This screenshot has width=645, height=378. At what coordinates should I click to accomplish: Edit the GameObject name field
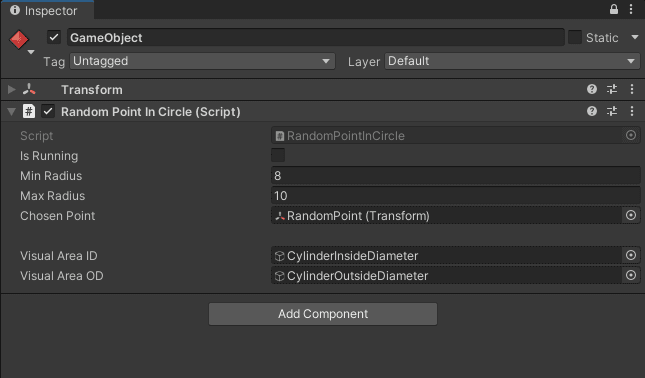coord(316,37)
